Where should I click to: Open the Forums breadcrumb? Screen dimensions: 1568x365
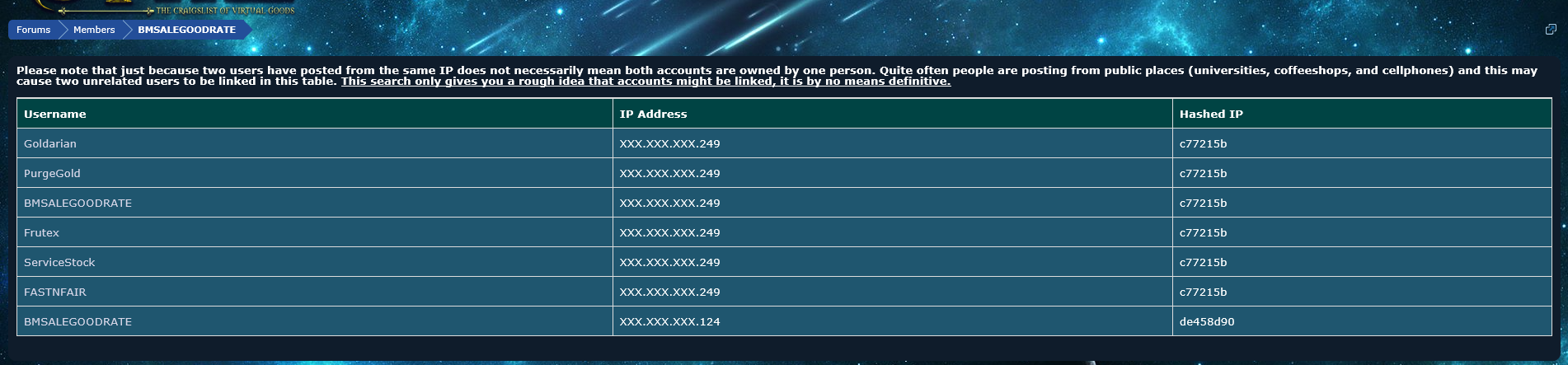point(34,30)
